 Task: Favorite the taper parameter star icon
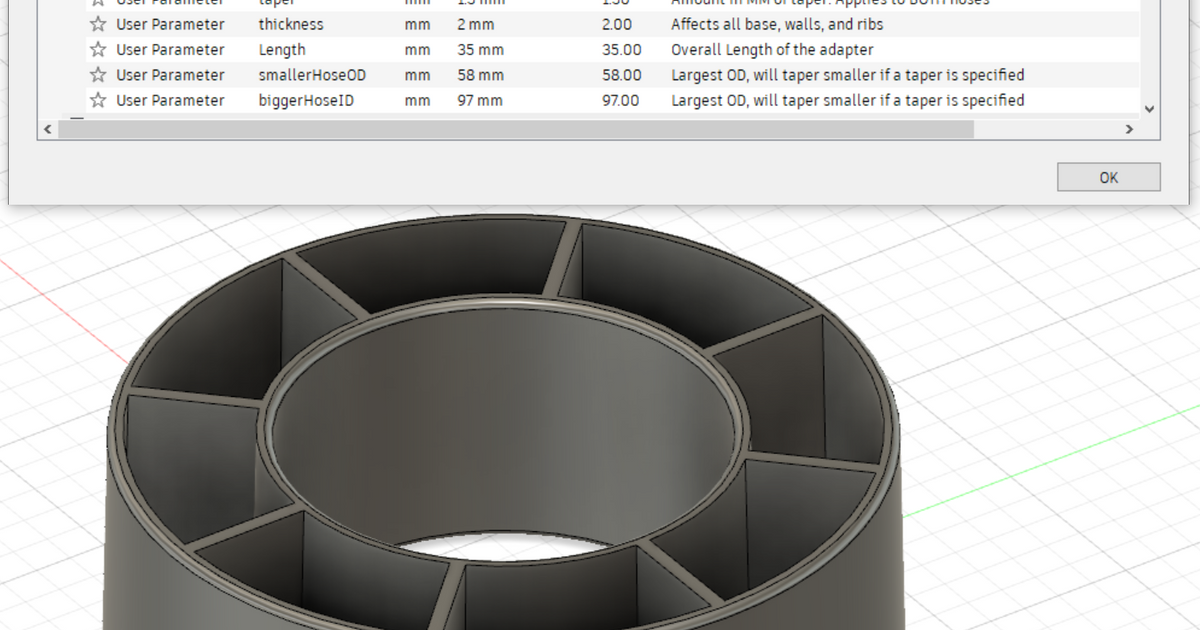point(97,4)
